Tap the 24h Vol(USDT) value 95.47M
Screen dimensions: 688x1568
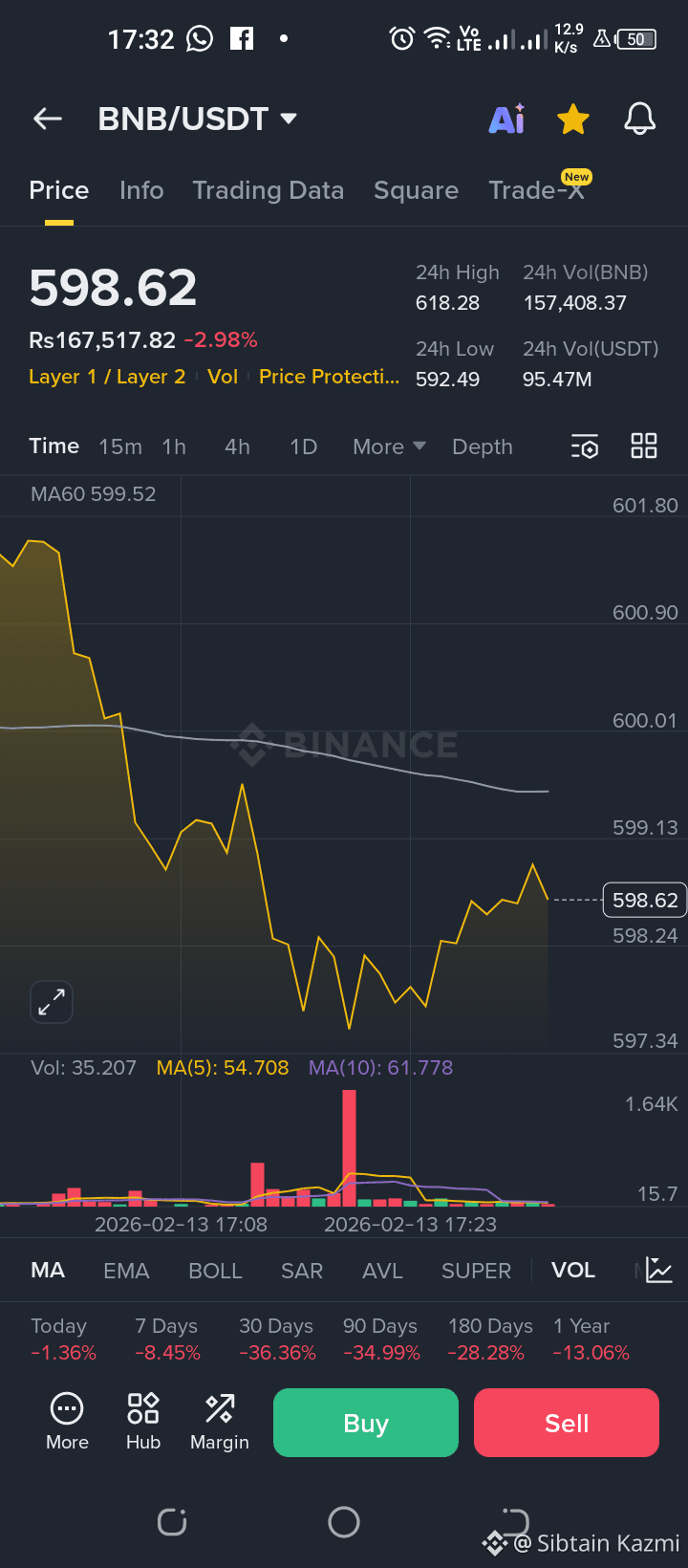tap(557, 380)
